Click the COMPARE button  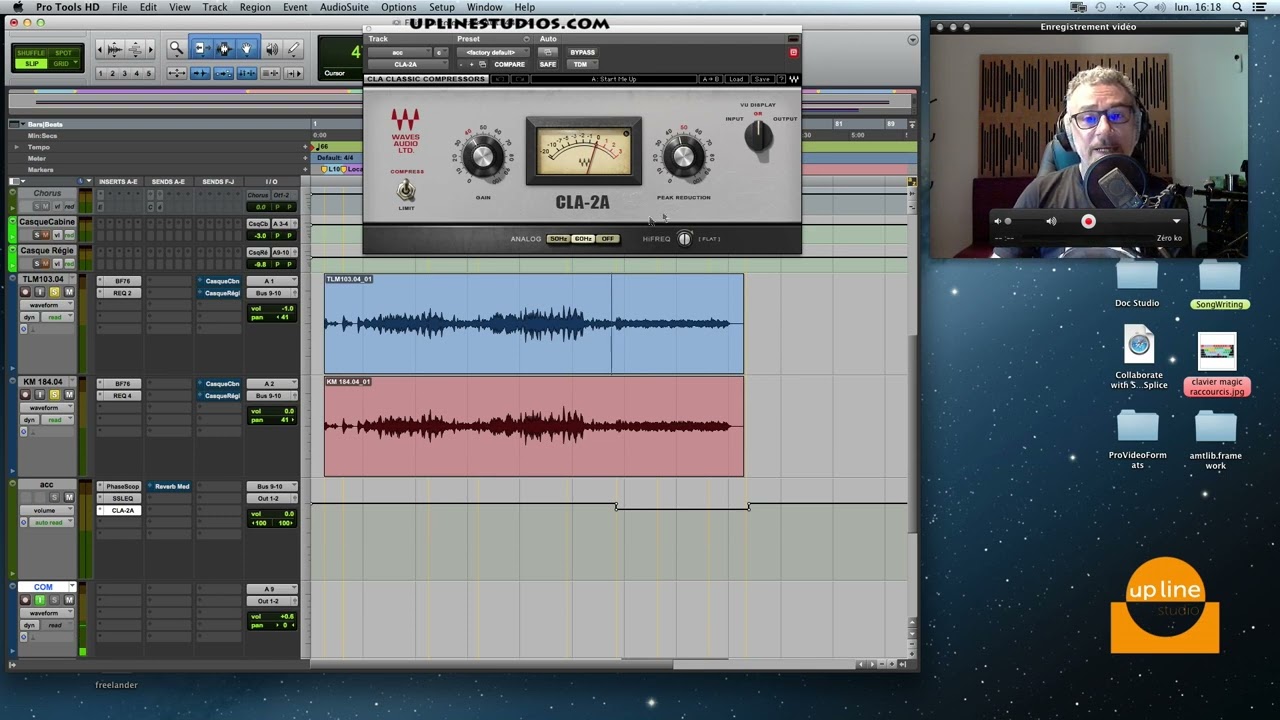(509, 64)
